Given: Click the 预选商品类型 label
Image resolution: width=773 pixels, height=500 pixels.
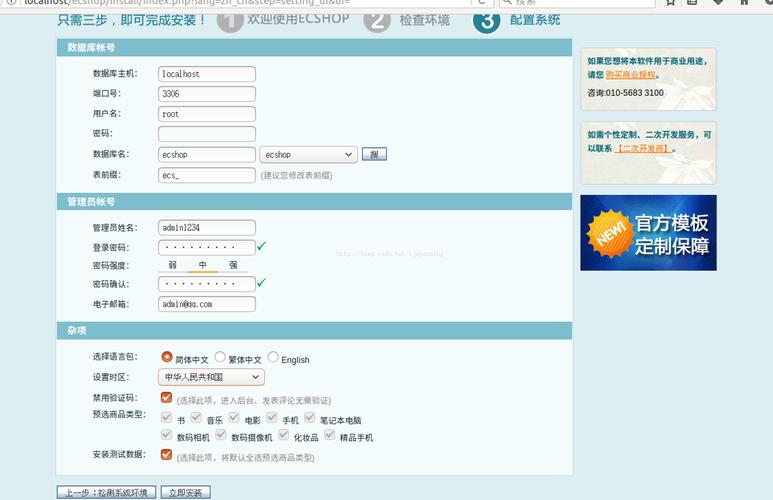Looking at the screenshot, I should [x=119, y=414].
